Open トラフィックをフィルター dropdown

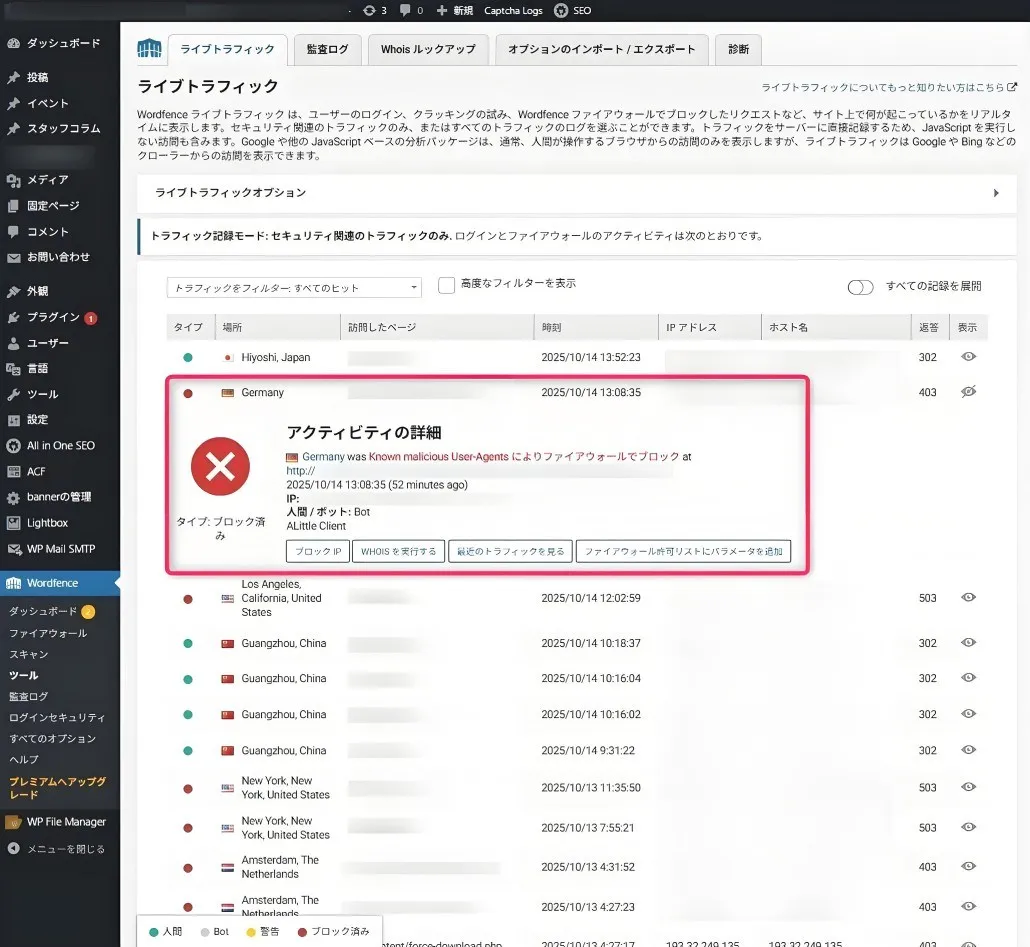click(294, 288)
